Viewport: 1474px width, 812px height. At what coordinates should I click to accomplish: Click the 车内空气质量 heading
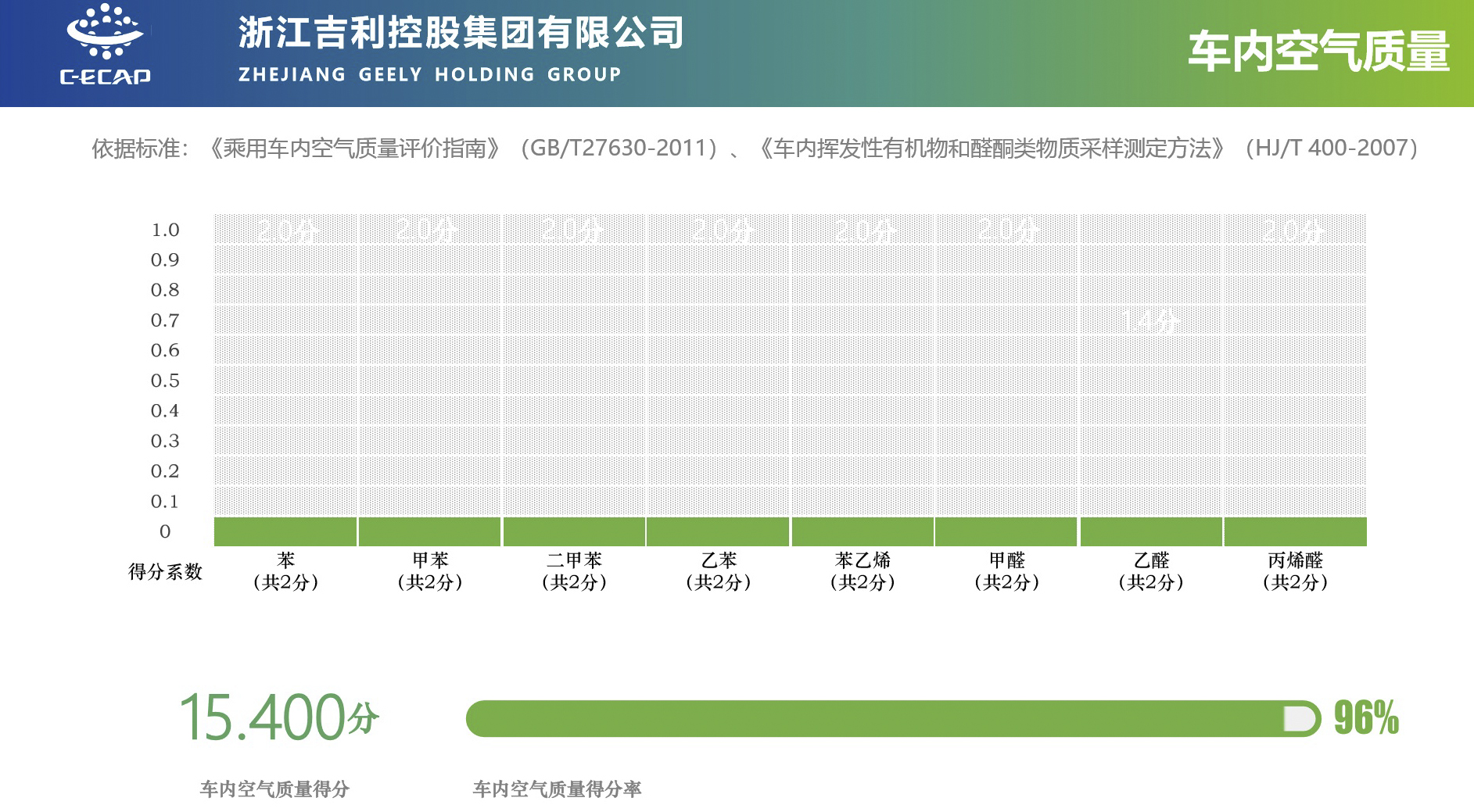(x=1318, y=52)
